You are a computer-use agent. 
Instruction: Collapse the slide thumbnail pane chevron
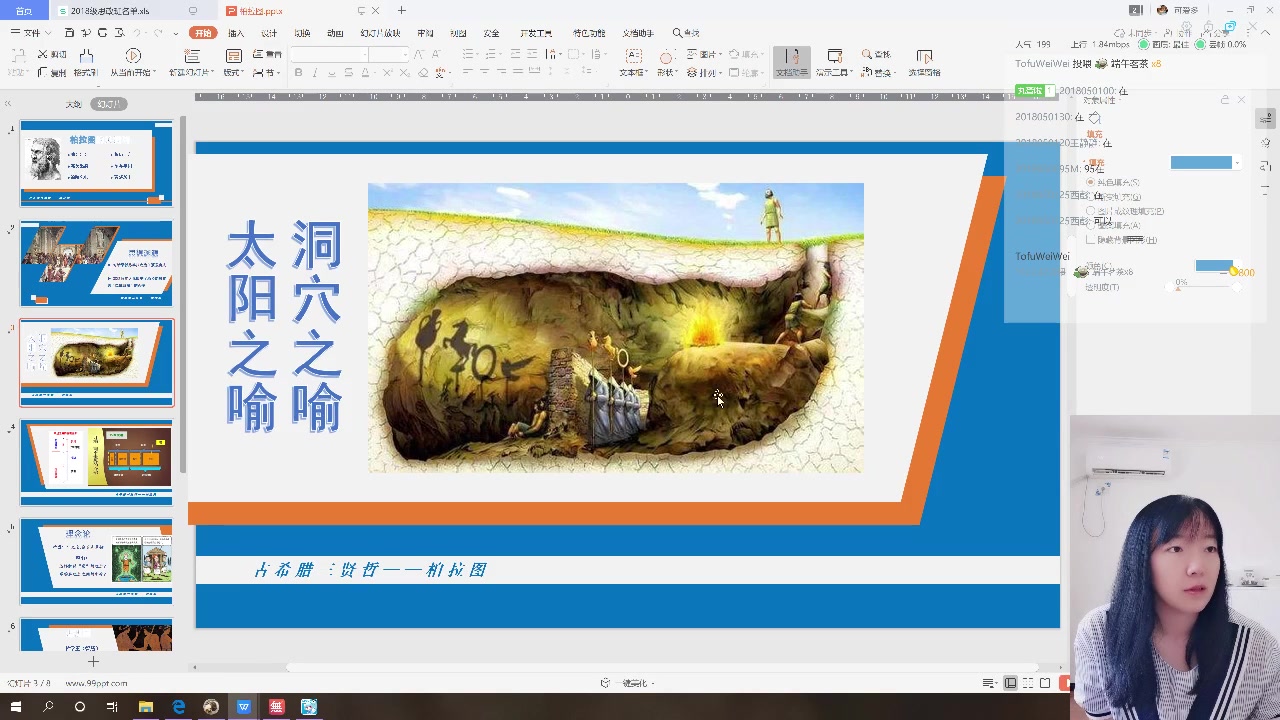[x=7, y=104]
